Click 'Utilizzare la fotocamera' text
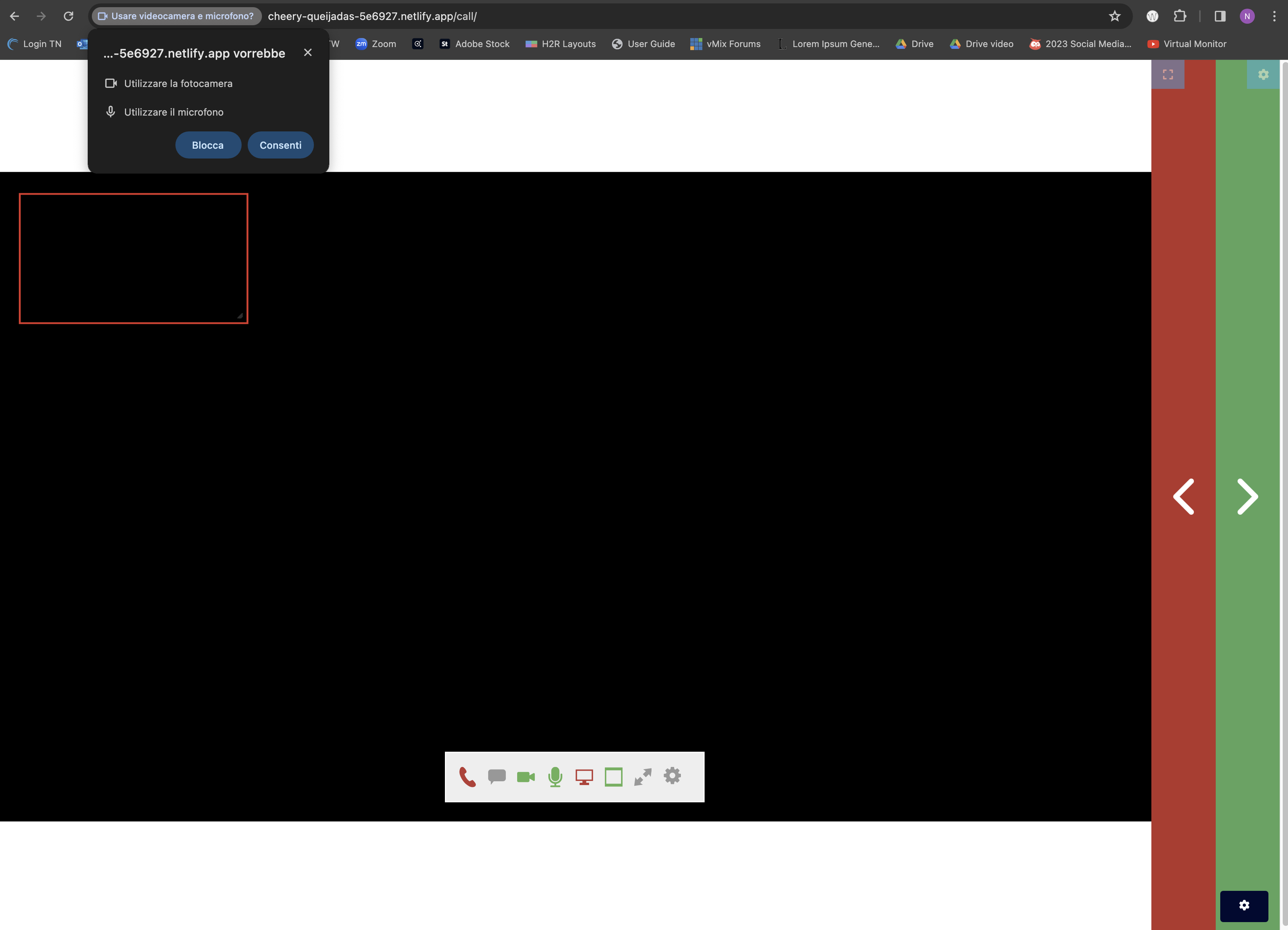This screenshot has width=1288, height=930. [x=178, y=84]
